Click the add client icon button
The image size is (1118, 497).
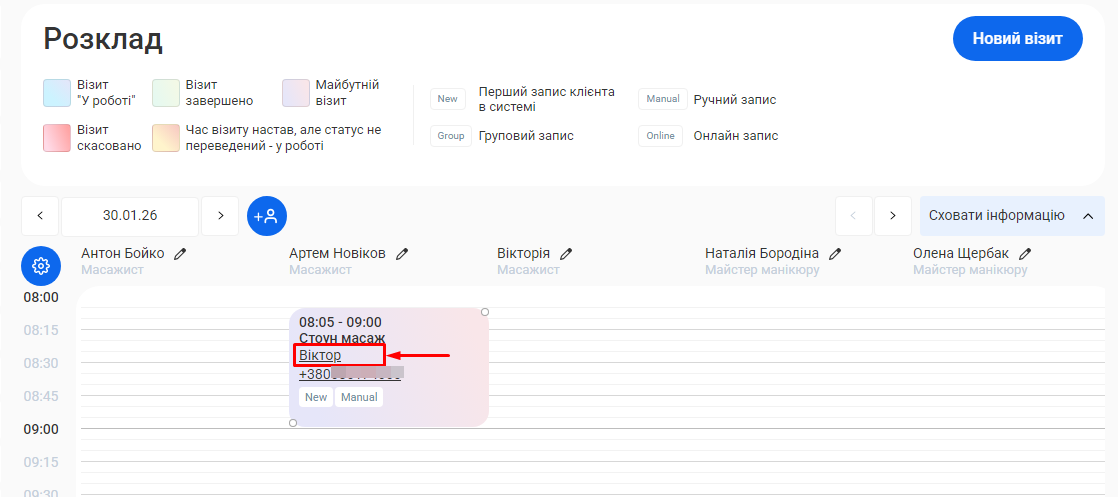click(267, 216)
